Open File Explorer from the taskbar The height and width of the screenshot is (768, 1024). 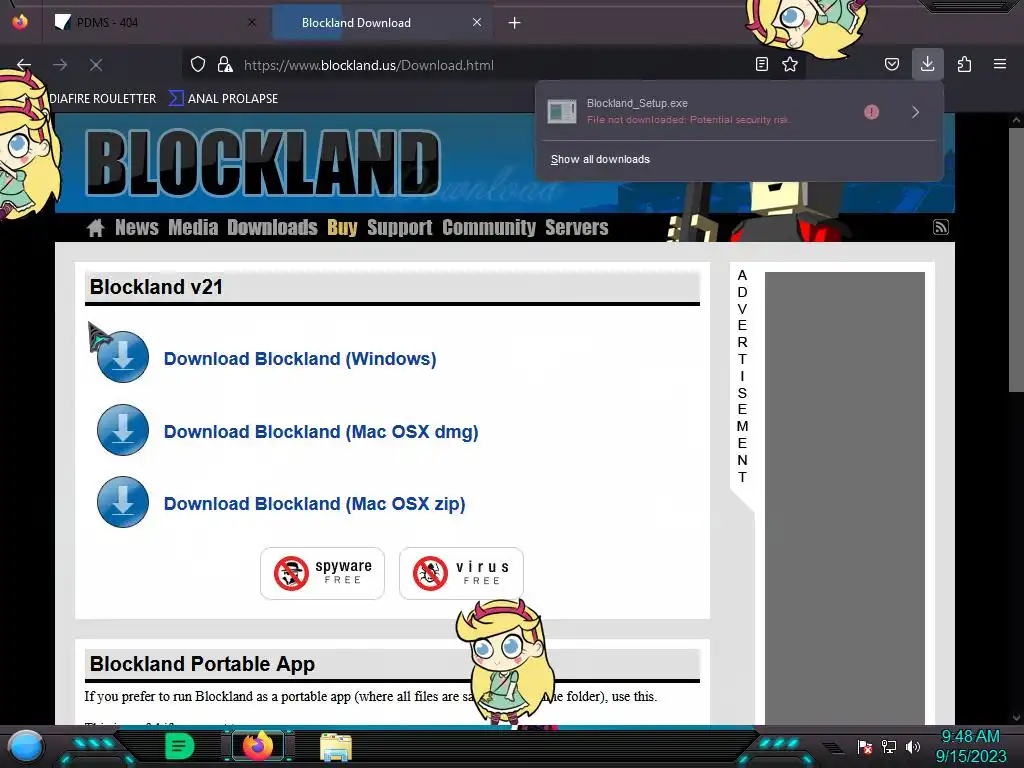click(336, 747)
